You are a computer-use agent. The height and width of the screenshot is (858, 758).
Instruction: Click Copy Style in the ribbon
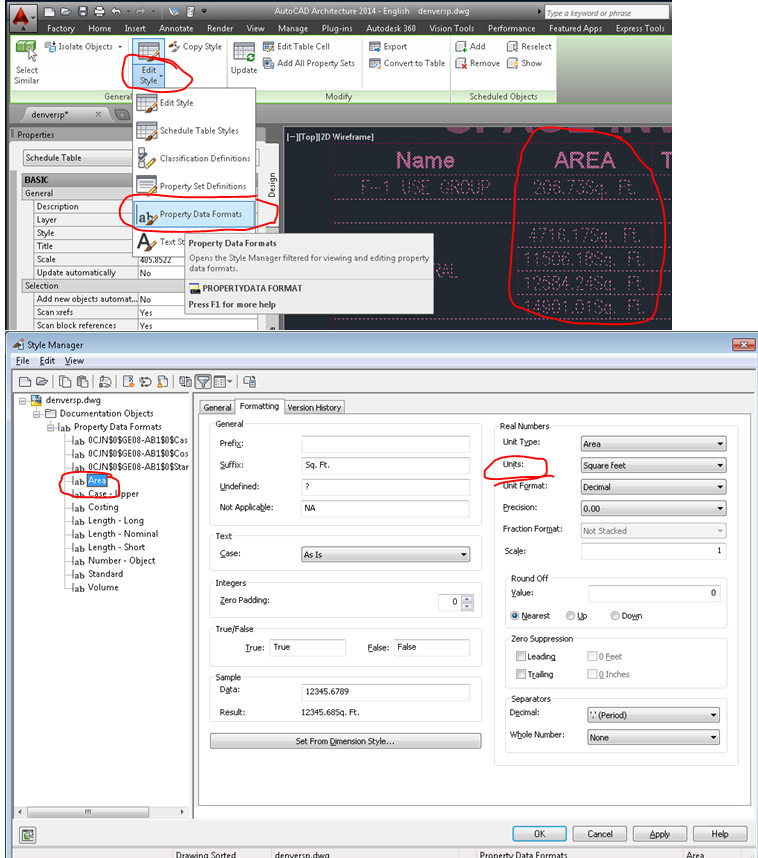pos(195,47)
